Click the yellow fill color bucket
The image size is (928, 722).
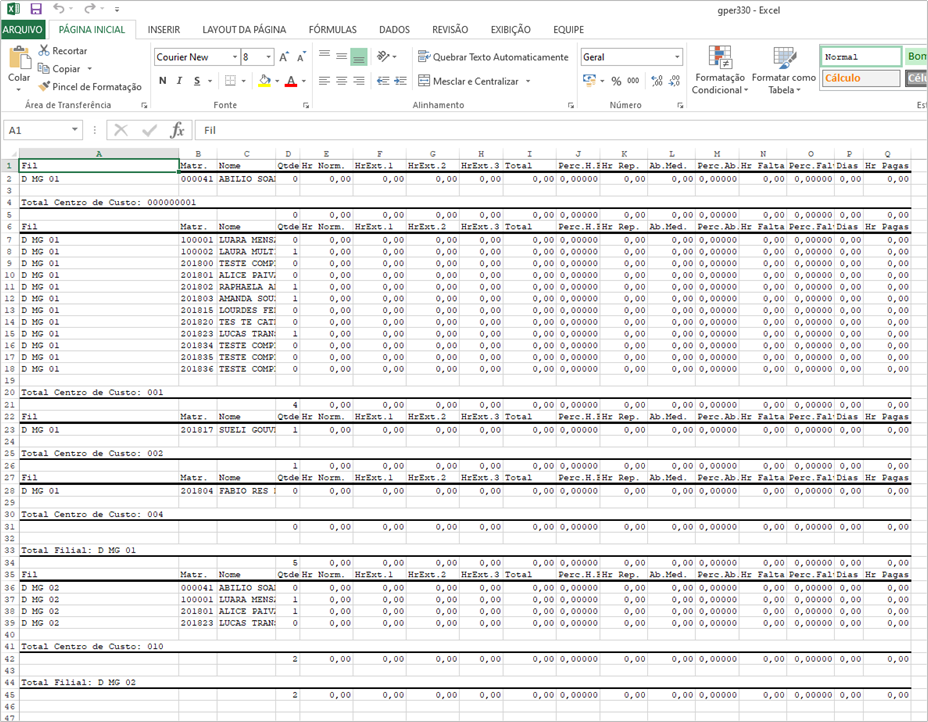pos(265,80)
